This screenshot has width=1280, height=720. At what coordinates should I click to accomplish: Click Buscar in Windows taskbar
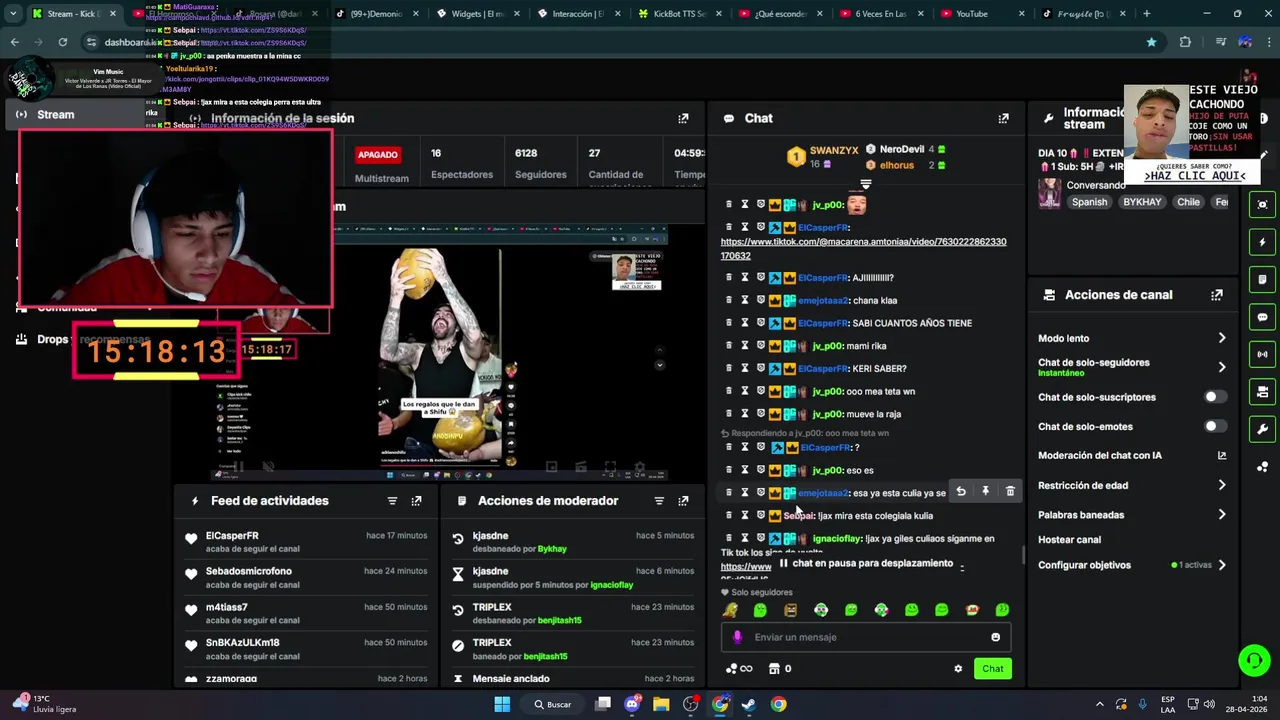click(x=552, y=704)
